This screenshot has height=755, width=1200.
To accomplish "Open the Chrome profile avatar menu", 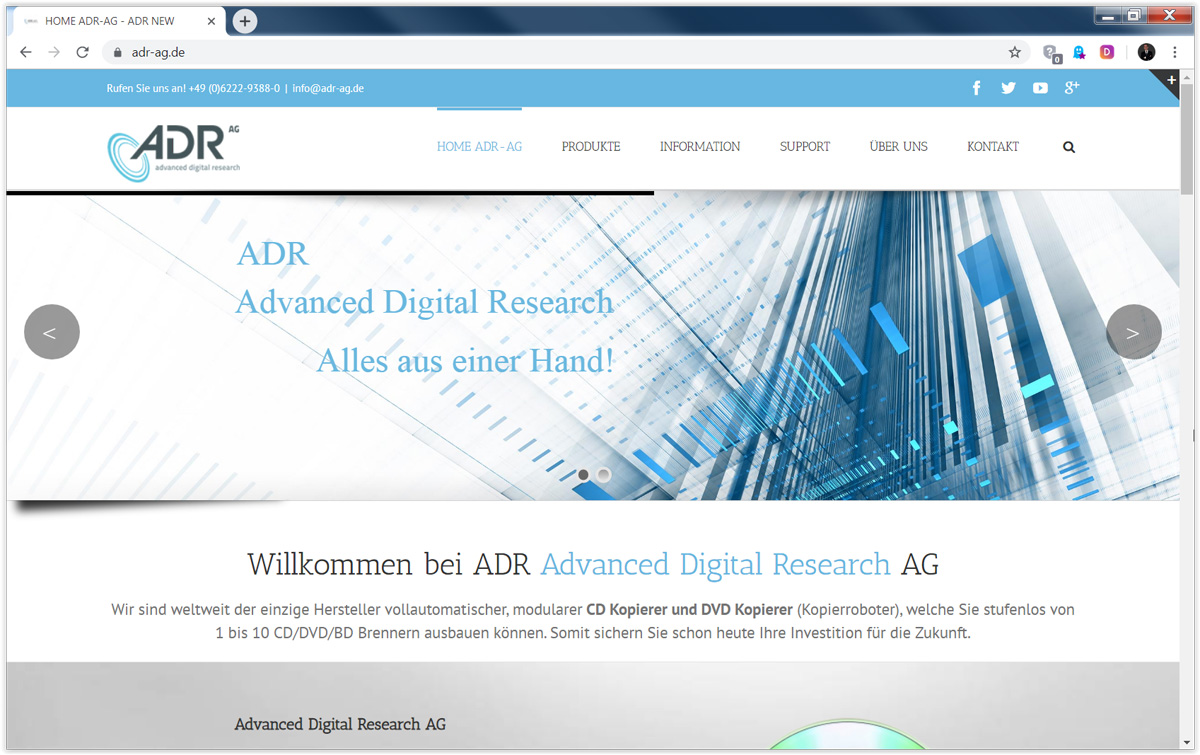I will pos(1146,51).
